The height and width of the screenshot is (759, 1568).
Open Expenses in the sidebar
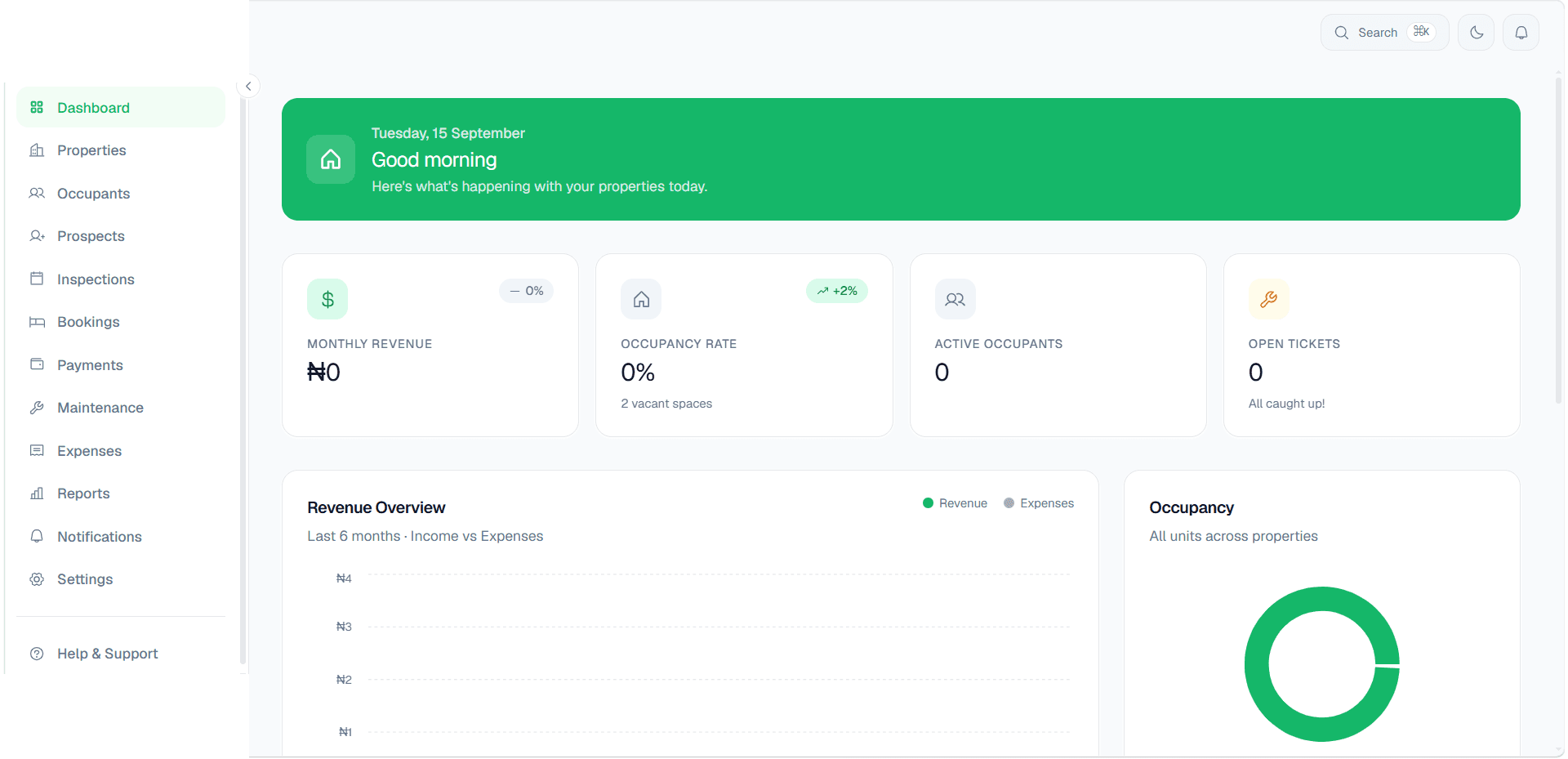click(121, 450)
